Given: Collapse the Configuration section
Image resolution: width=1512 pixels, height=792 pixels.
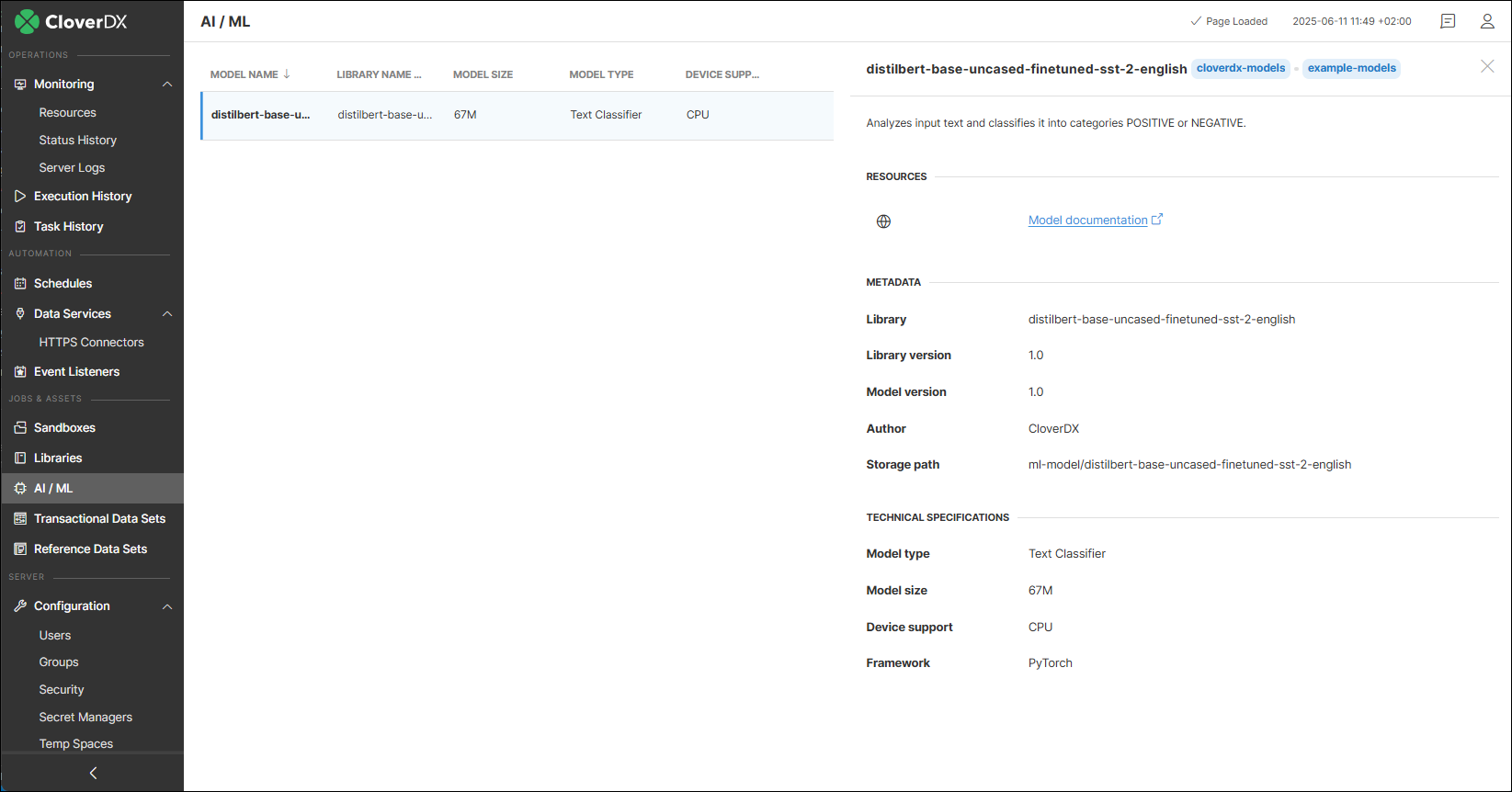Looking at the screenshot, I should tap(167, 606).
